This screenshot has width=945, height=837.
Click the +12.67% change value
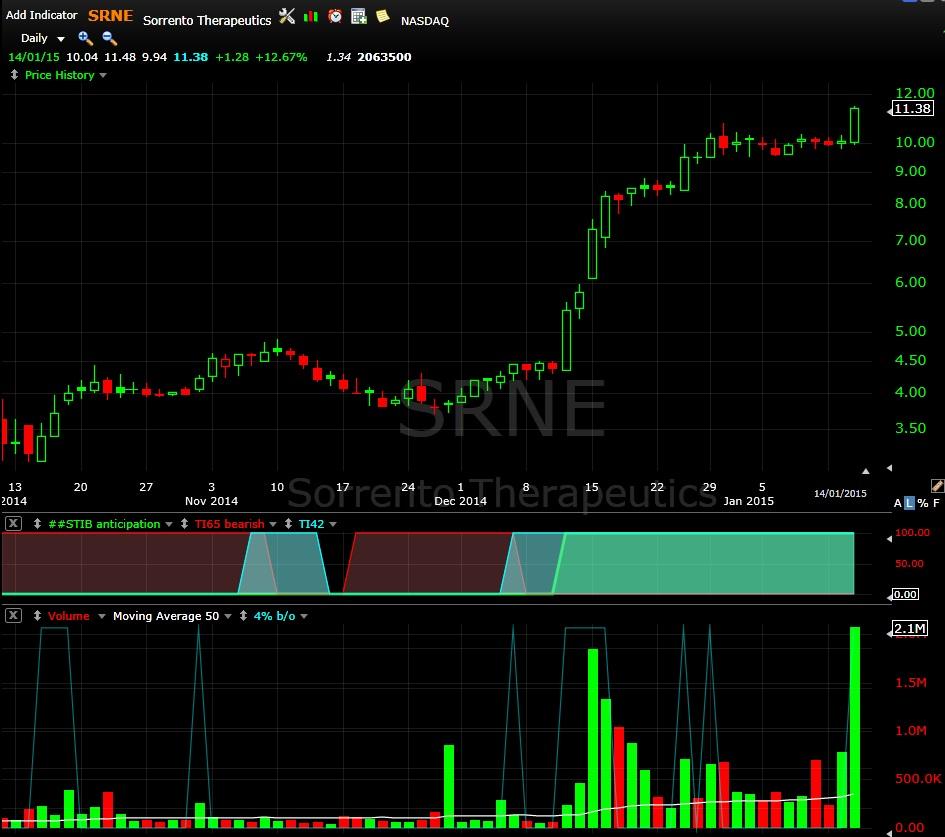[x=281, y=57]
